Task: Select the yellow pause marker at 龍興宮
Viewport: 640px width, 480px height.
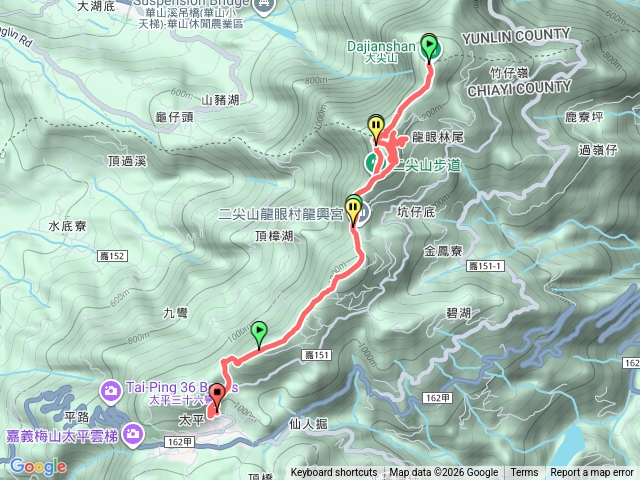Action: [353, 211]
